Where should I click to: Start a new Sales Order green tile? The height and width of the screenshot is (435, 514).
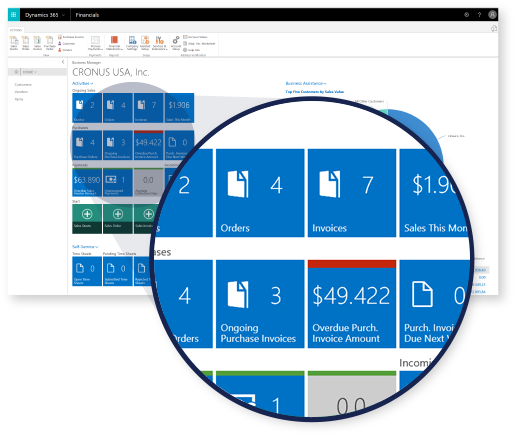click(x=118, y=219)
